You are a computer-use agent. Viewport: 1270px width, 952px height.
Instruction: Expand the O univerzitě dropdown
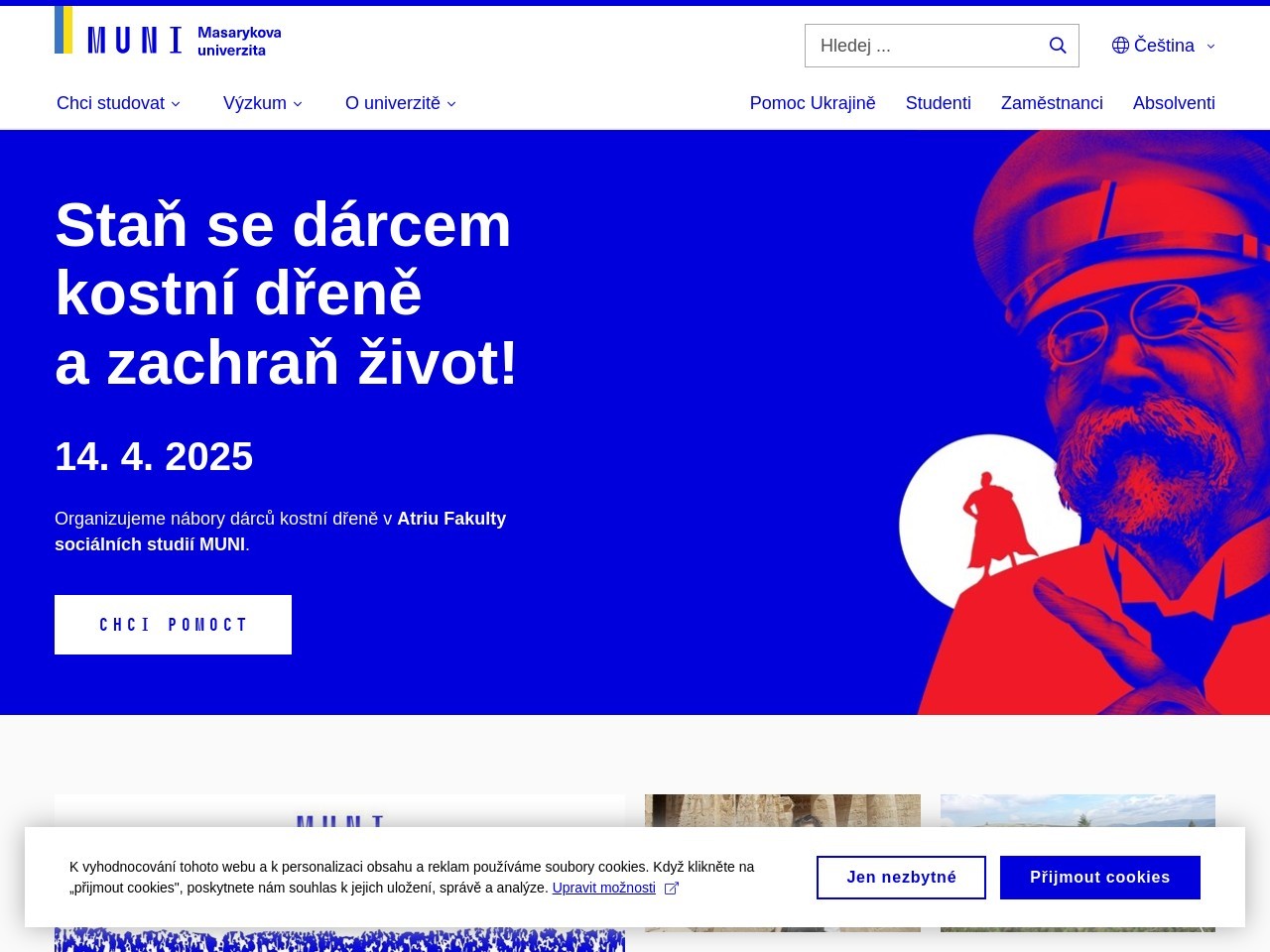pyautogui.click(x=401, y=103)
